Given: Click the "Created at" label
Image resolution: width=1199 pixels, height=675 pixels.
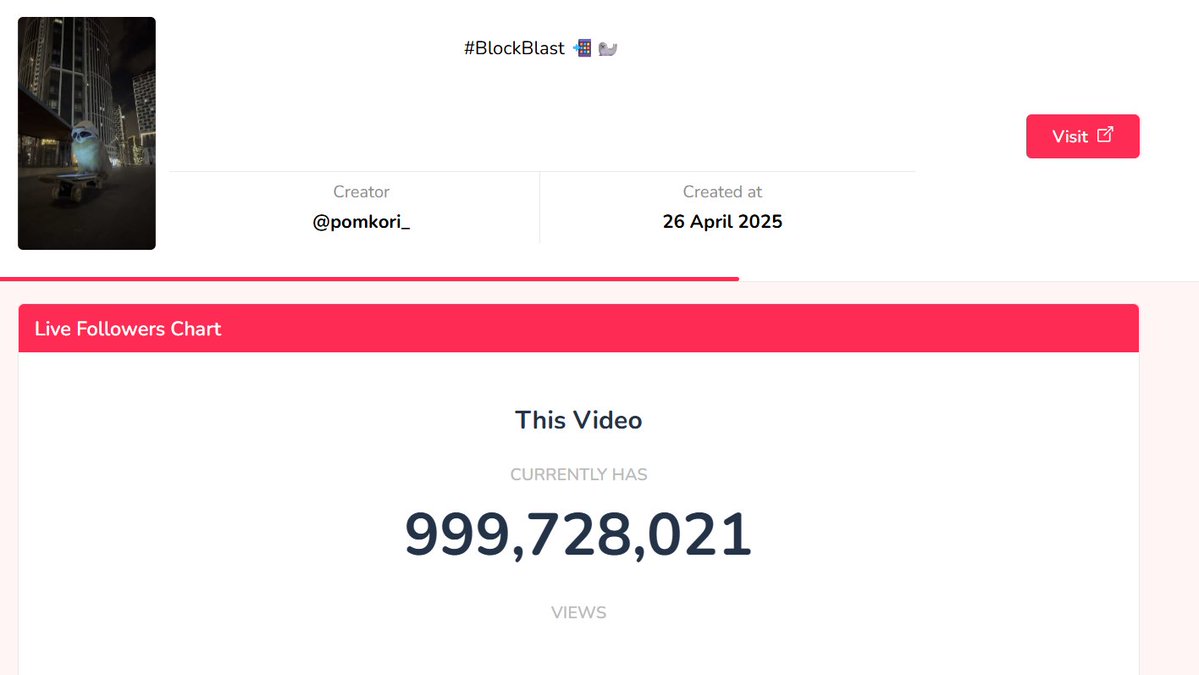Looking at the screenshot, I should click(722, 192).
